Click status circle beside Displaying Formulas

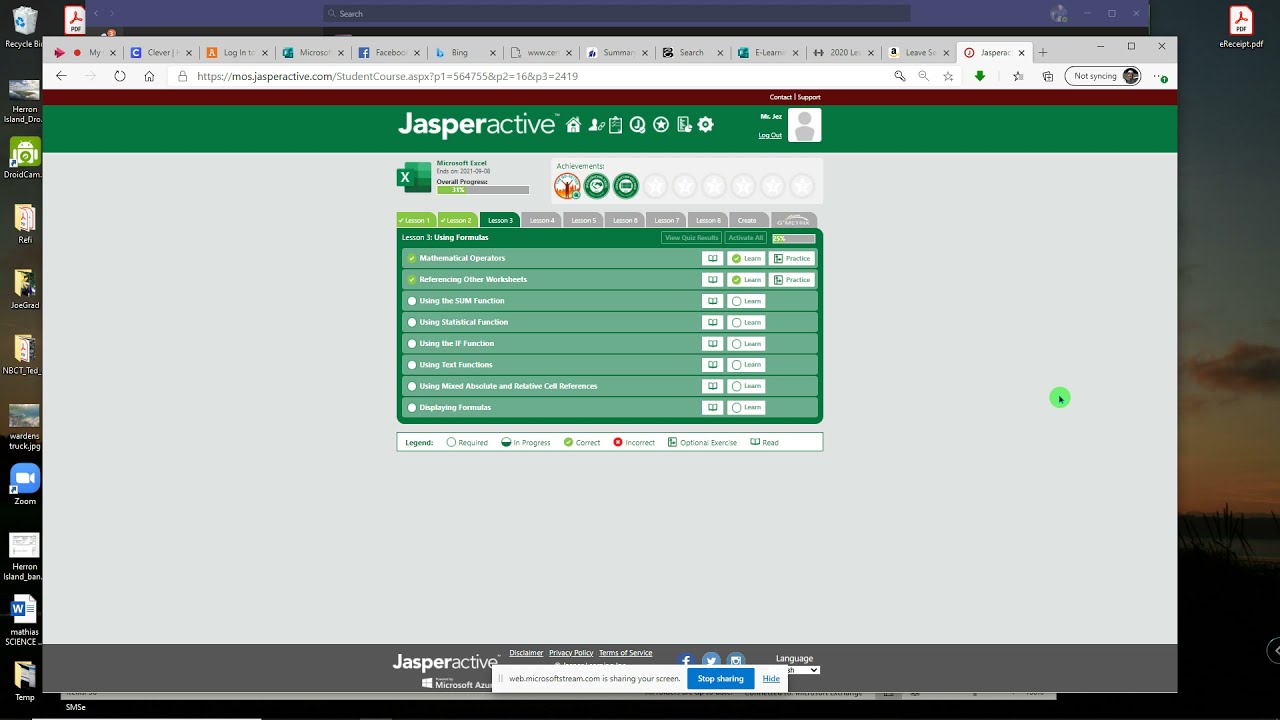[x=412, y=408]
